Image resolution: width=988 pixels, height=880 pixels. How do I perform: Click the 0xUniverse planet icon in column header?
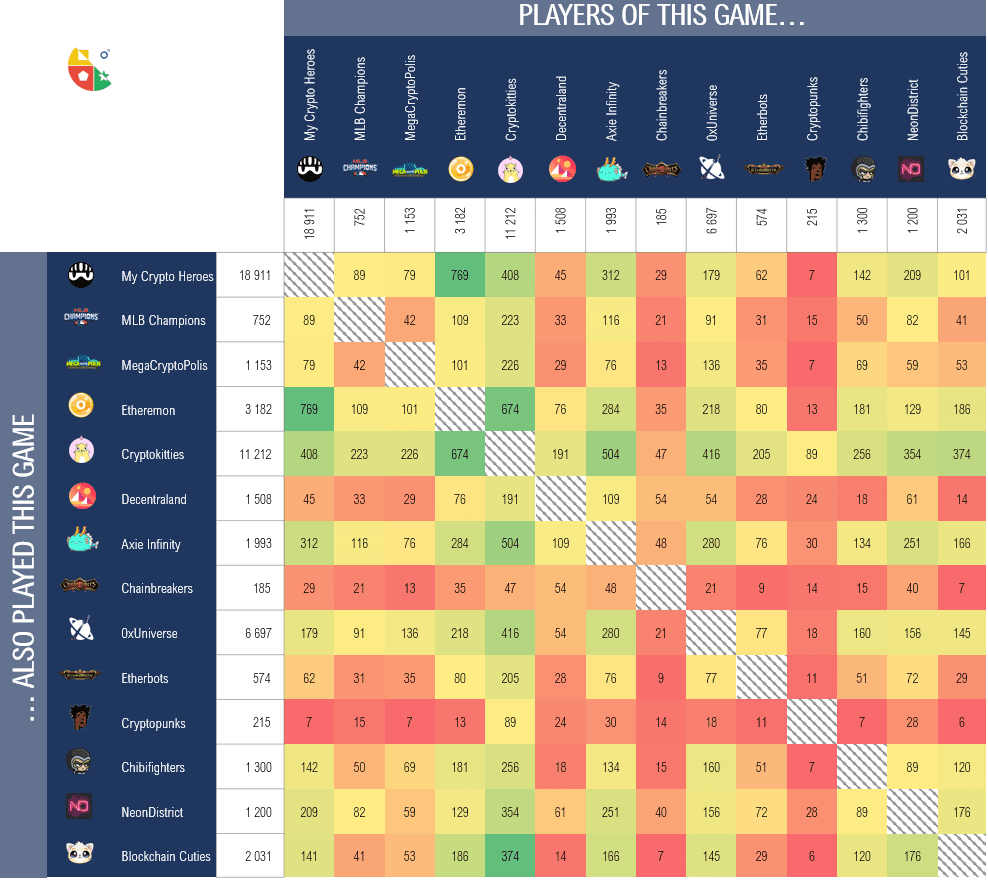click(x=712, y=168)
